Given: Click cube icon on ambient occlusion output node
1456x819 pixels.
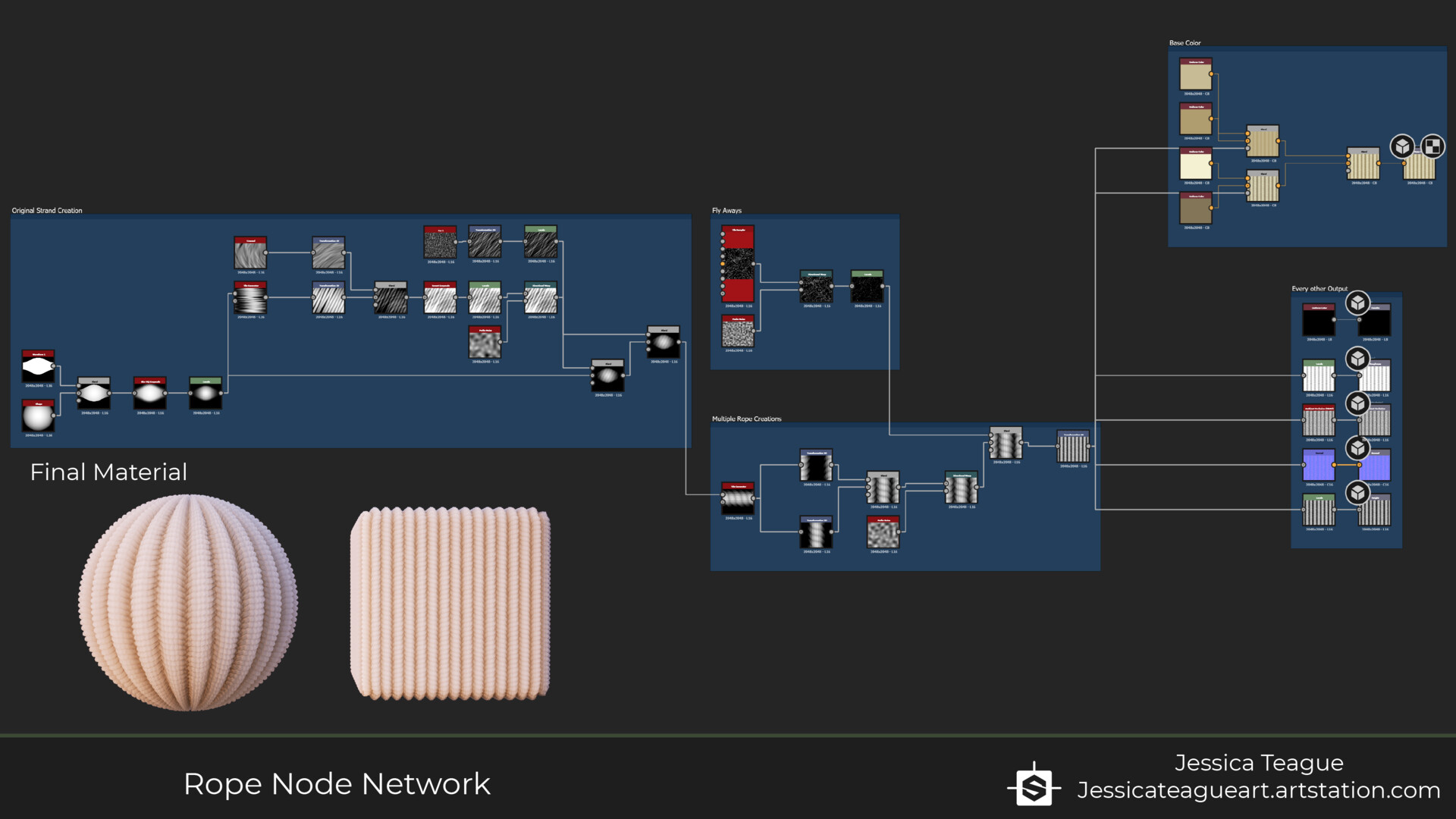Looking at the screenshot, I should (1357, 403).
